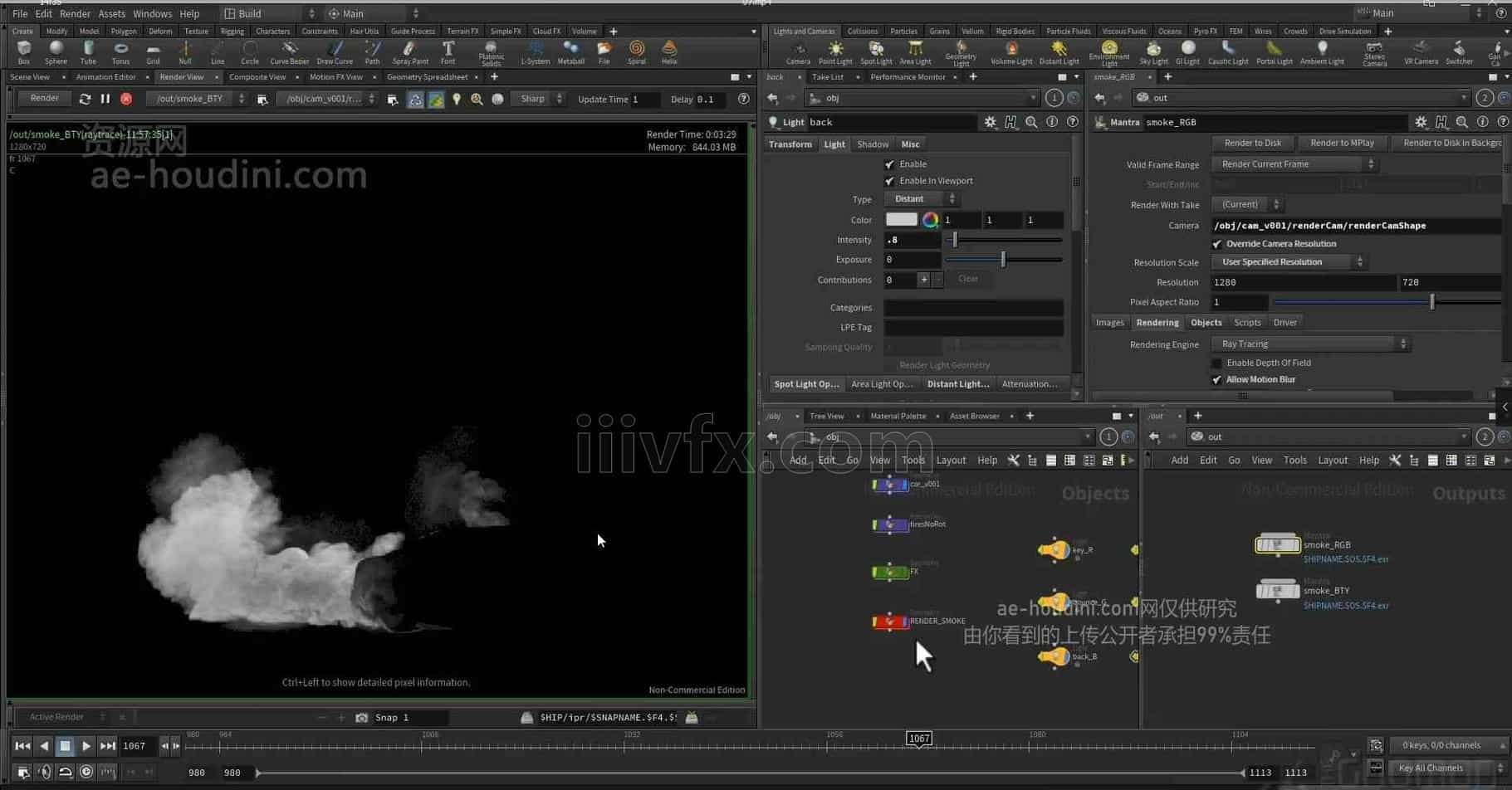Select the Font shelf tool

[448, 52]
